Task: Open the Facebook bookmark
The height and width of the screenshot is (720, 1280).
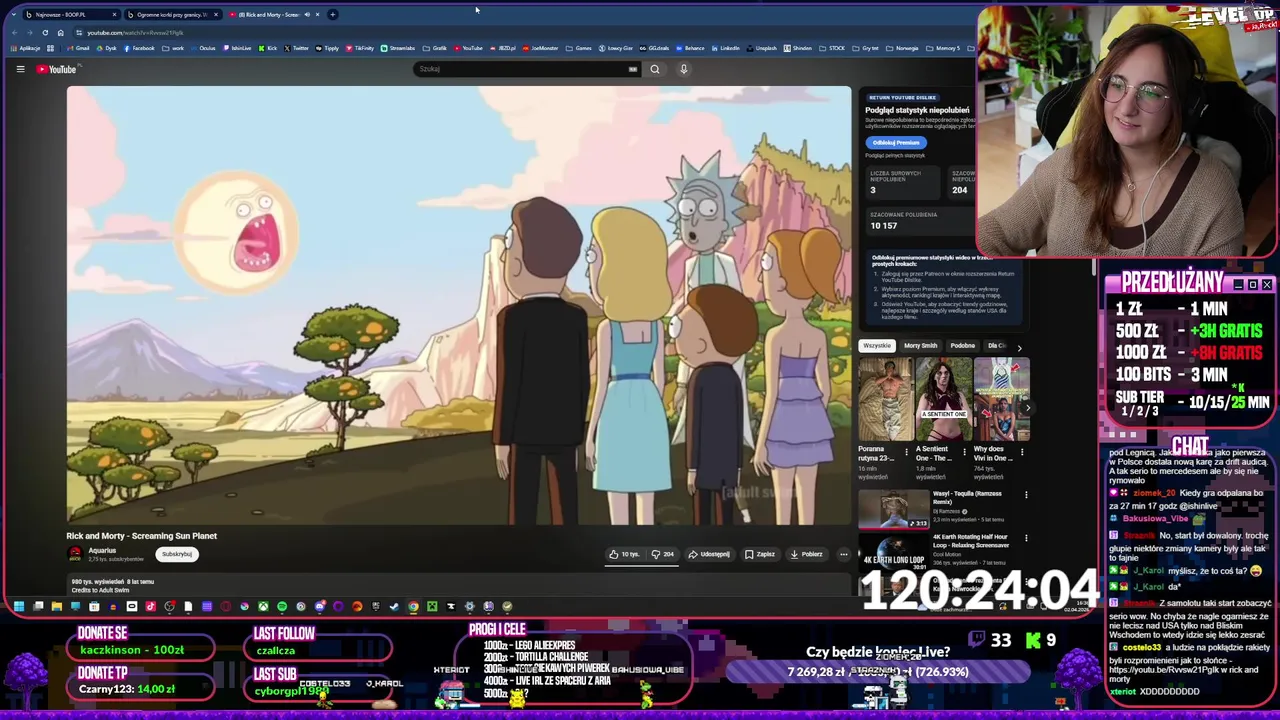Action: tap(139, 48)
